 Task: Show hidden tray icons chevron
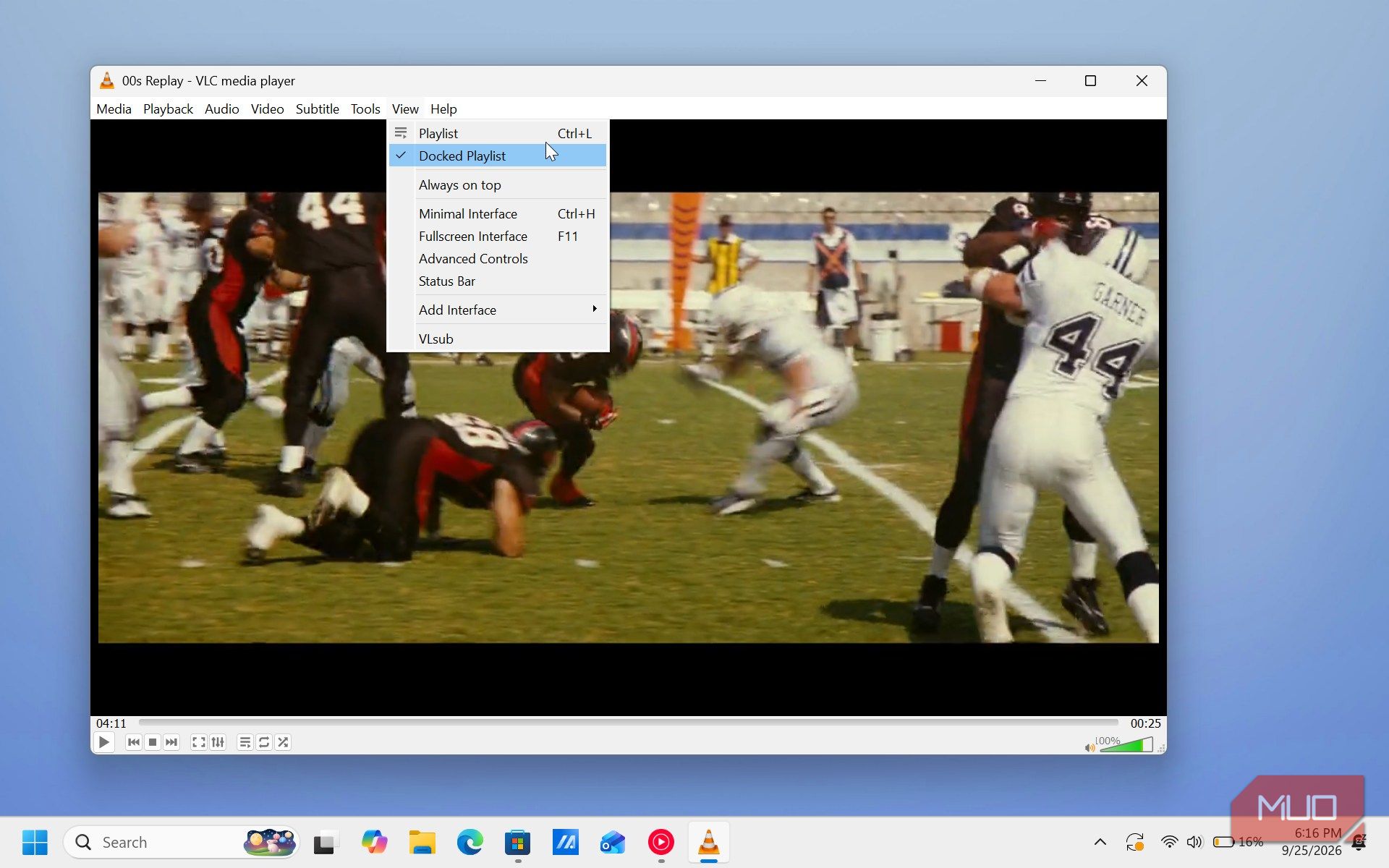(x=1100, y=842)
